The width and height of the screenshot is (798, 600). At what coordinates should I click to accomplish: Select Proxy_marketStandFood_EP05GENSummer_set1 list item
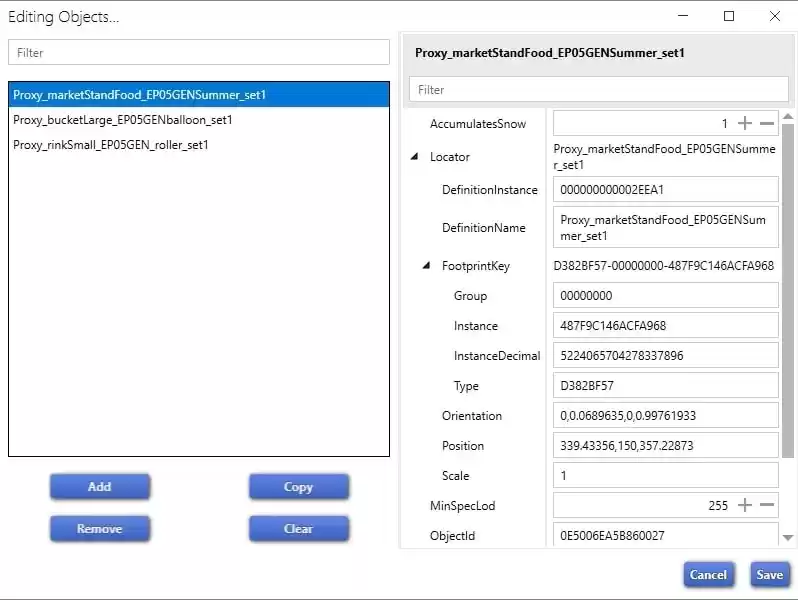click(x=139, y=95)
